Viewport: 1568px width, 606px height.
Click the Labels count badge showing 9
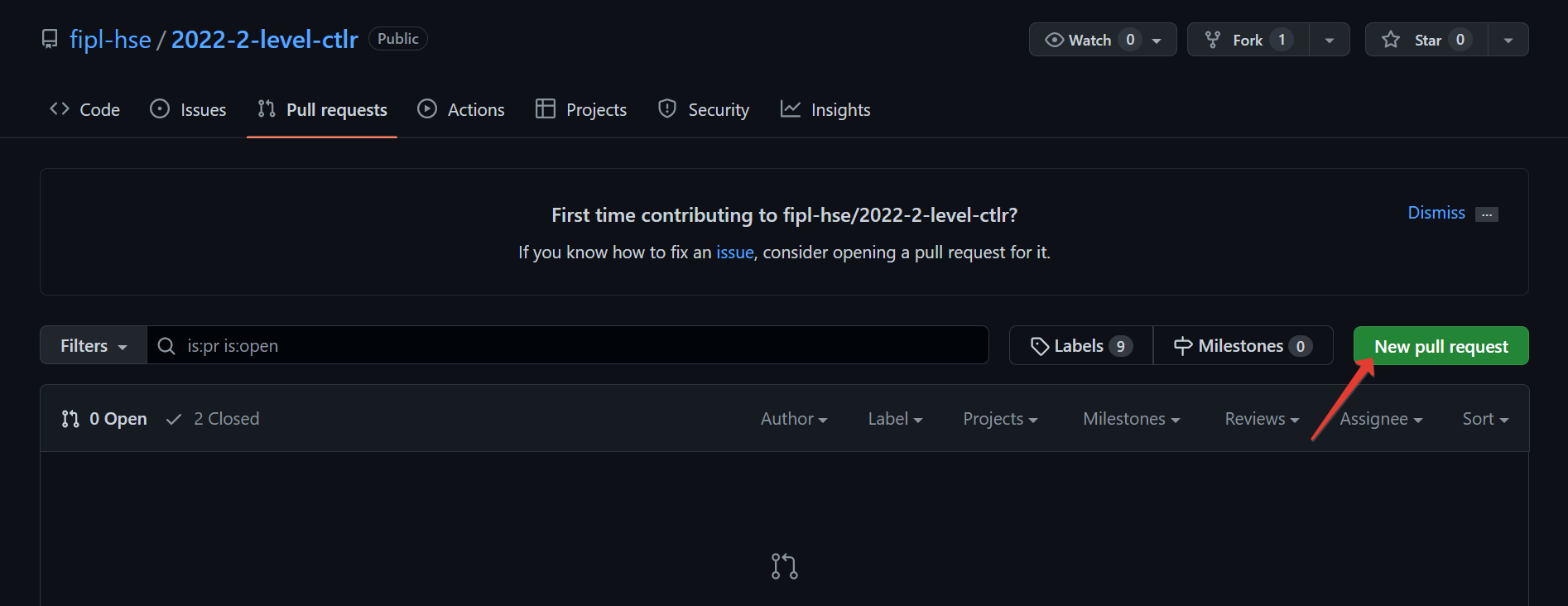pyautogui.click(x=1120, y=346)
